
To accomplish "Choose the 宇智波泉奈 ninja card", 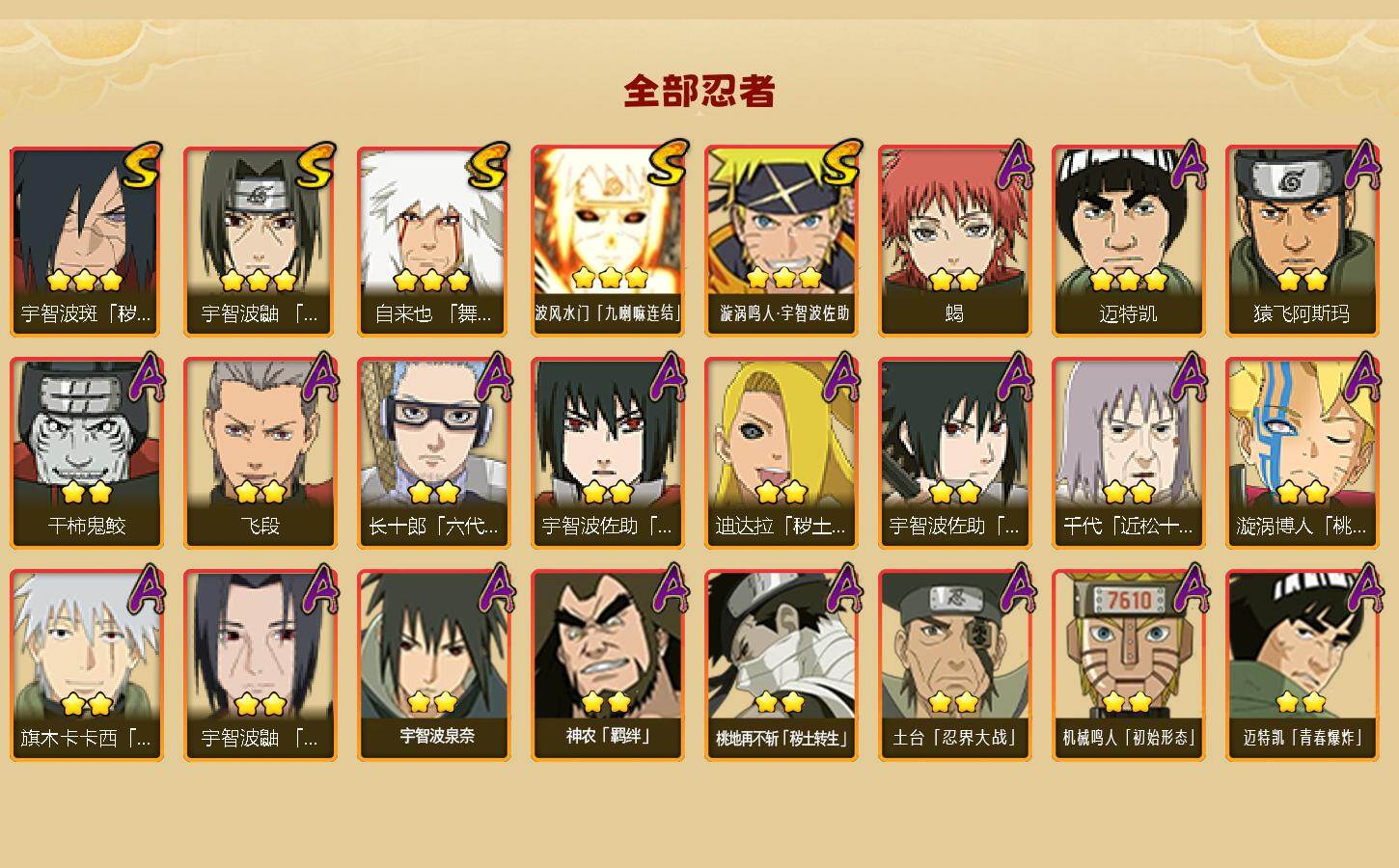I will point(433,665).
